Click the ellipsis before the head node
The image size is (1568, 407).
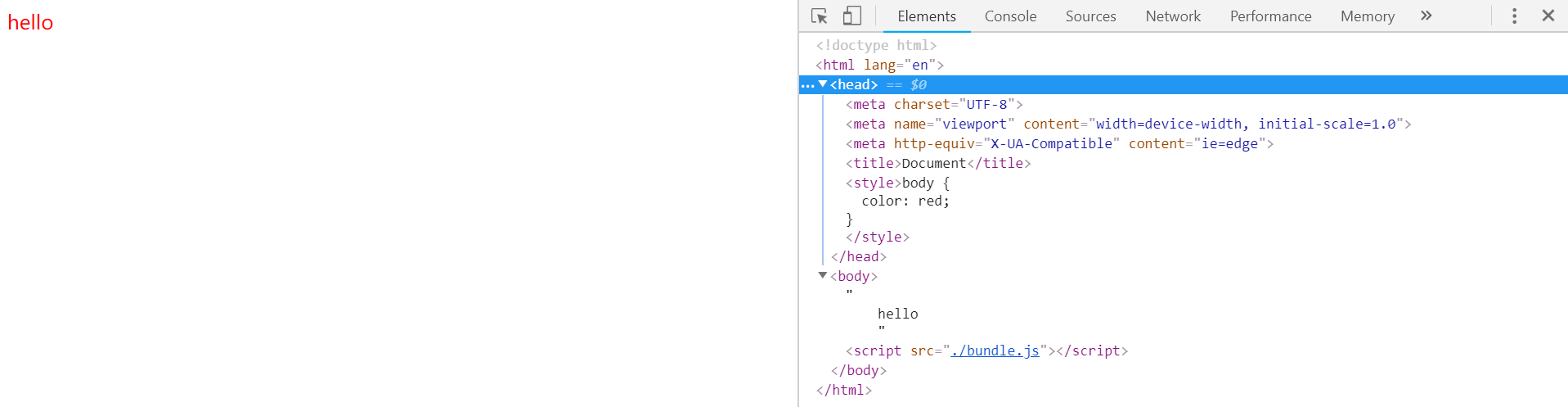807,85
